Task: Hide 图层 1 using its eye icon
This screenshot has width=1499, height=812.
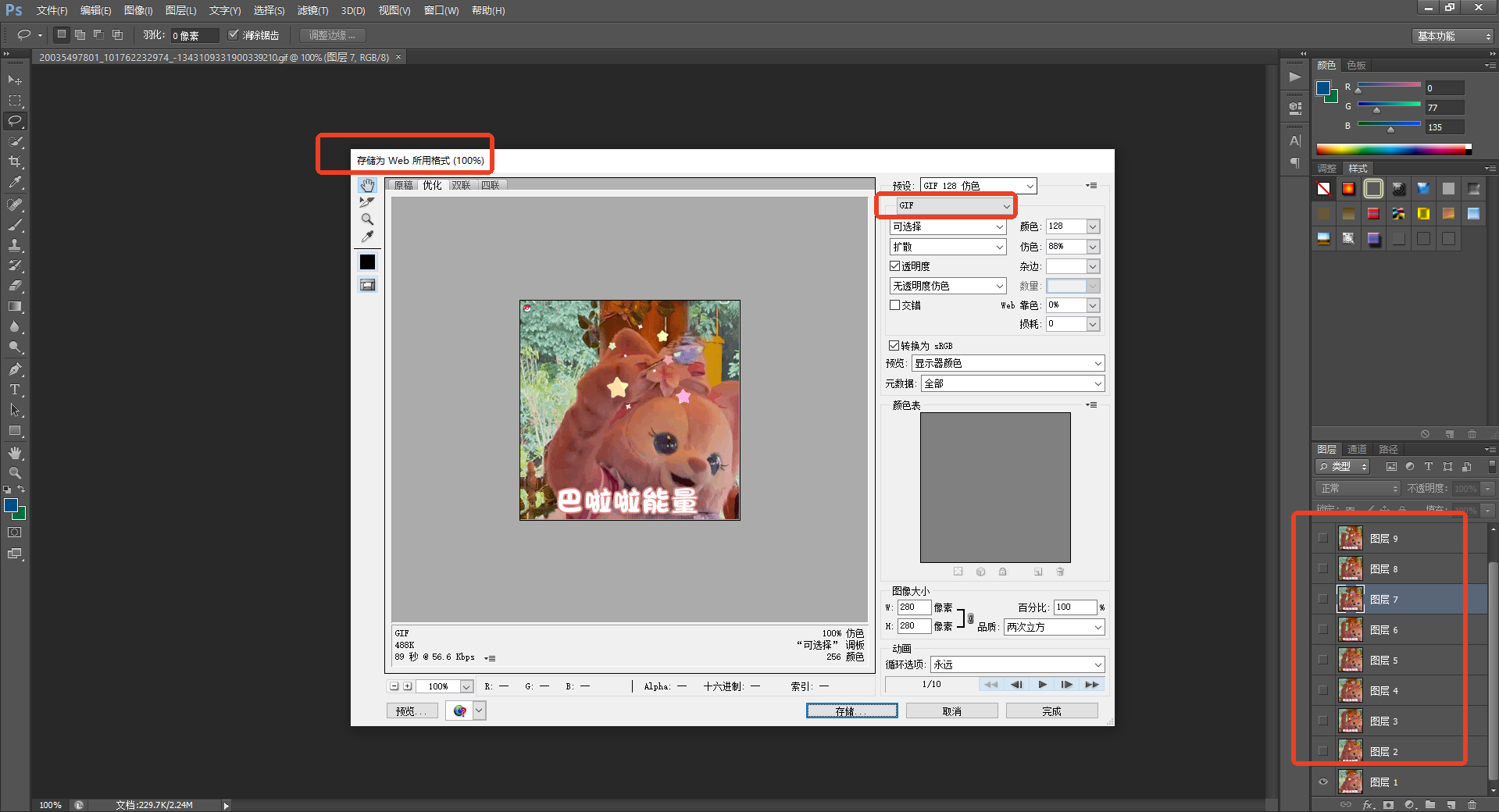Action: [1323, 782]
